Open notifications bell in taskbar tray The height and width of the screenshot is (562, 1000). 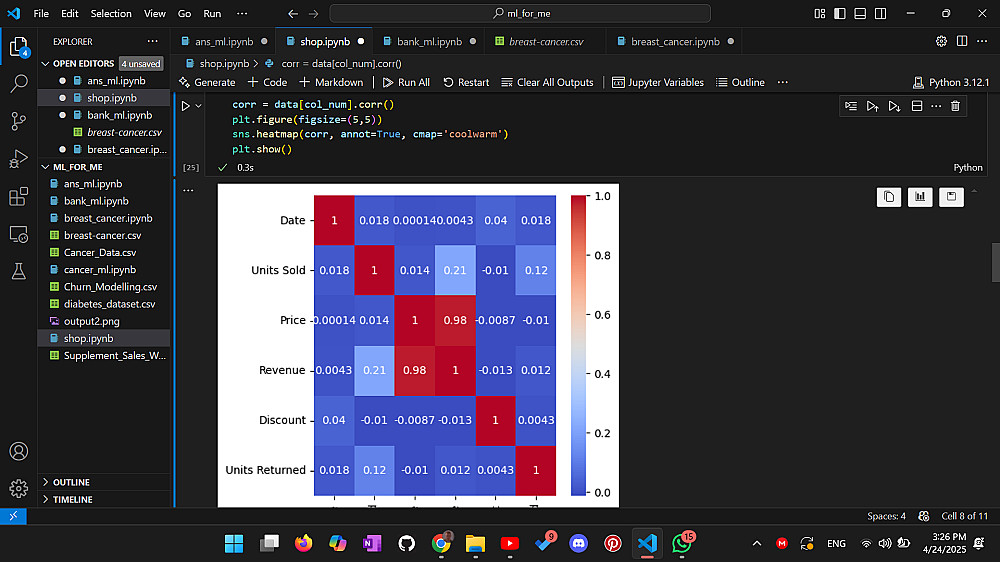[x=979, y=544]
